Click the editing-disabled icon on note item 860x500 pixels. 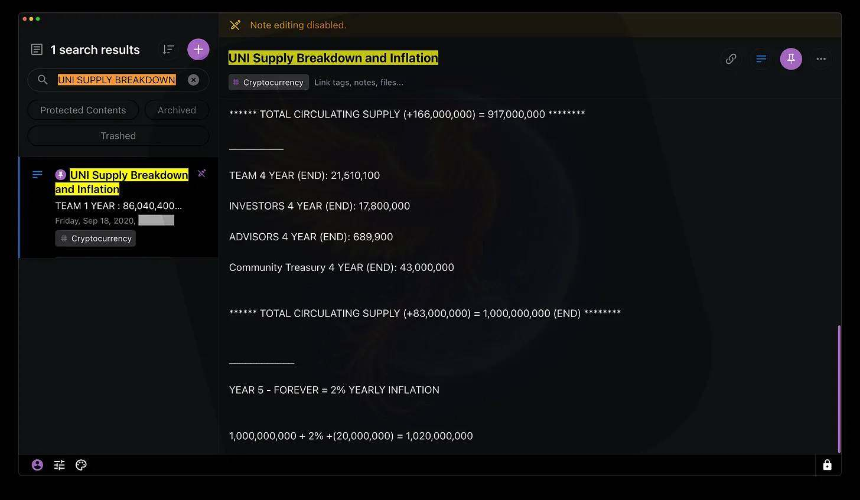click(201, 174)
